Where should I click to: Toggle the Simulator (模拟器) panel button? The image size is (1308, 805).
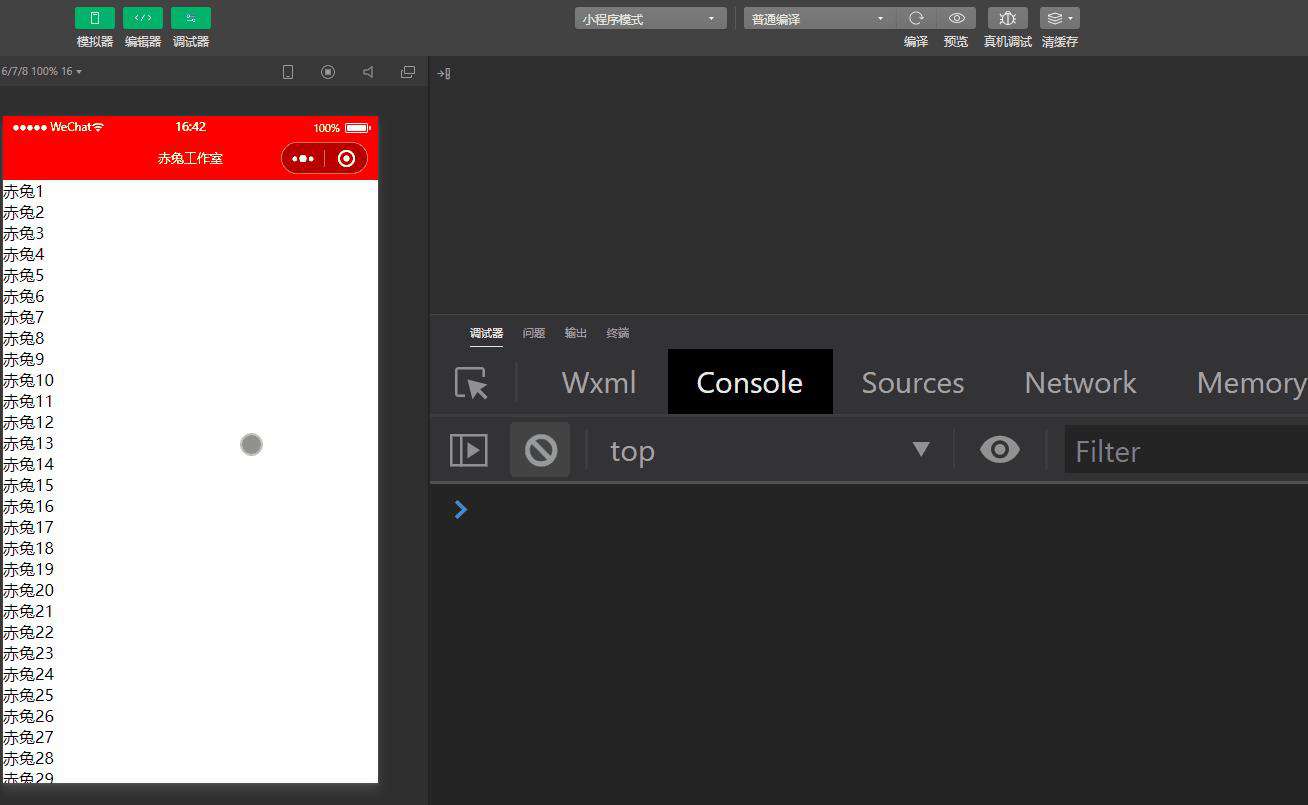(95, 18)
